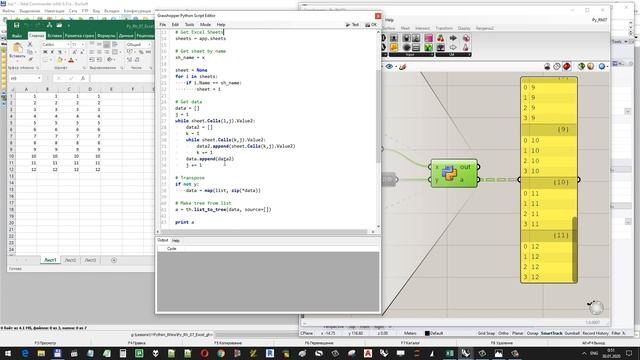Toggle bold formatting in Excel ribbon
This screenshot has width=640, height=360.
[45, 52]
